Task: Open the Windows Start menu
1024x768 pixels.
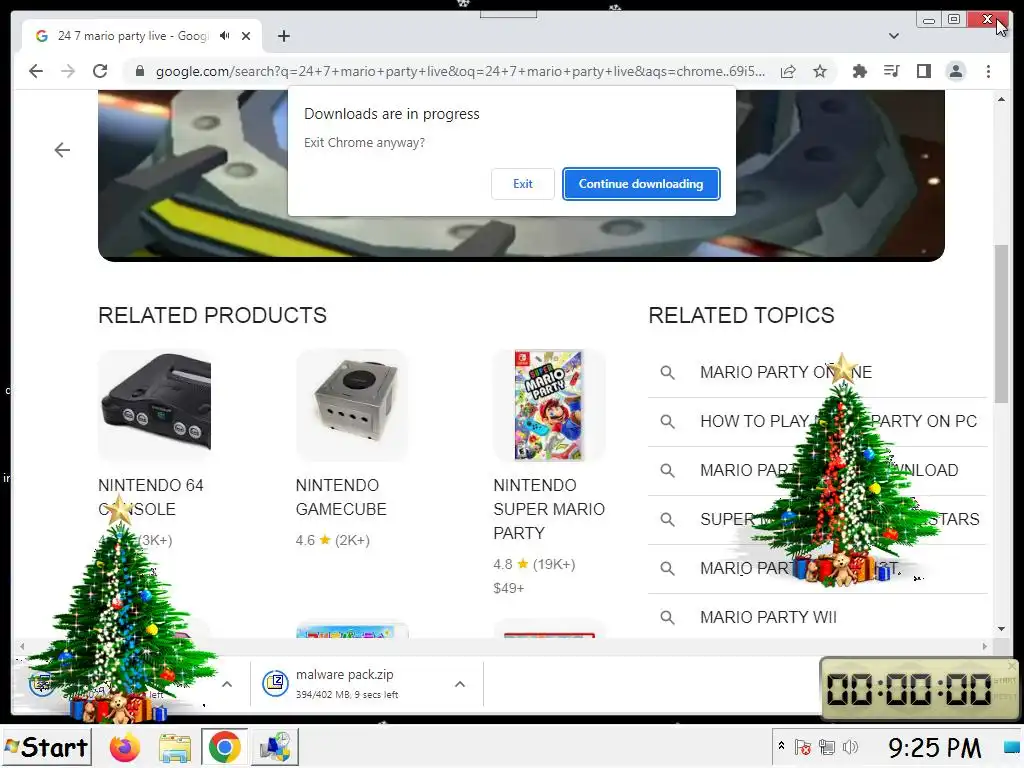Action: 46,747
